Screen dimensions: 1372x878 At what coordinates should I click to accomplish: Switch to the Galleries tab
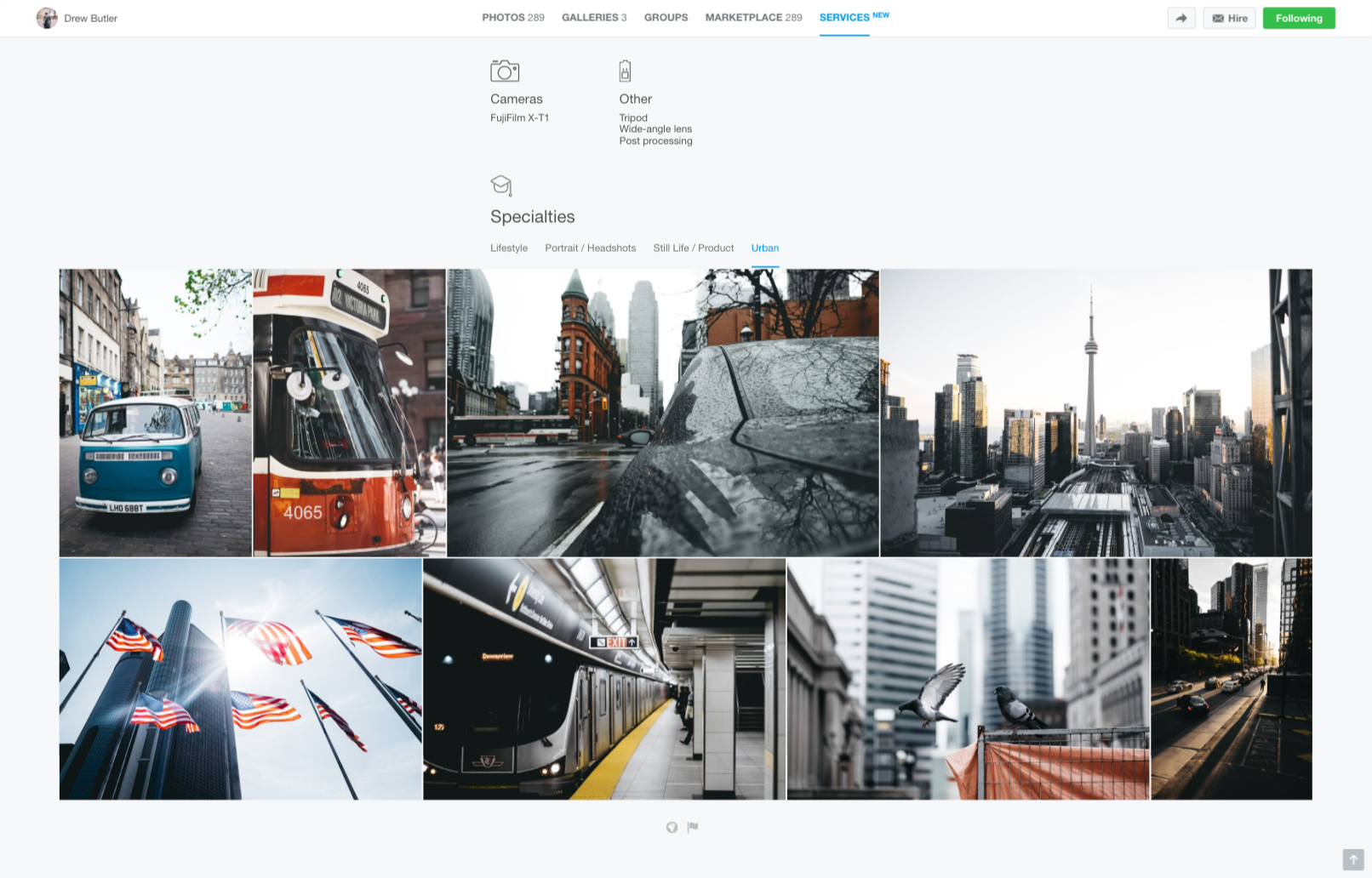pyautogui.click(x=593, y=17)
